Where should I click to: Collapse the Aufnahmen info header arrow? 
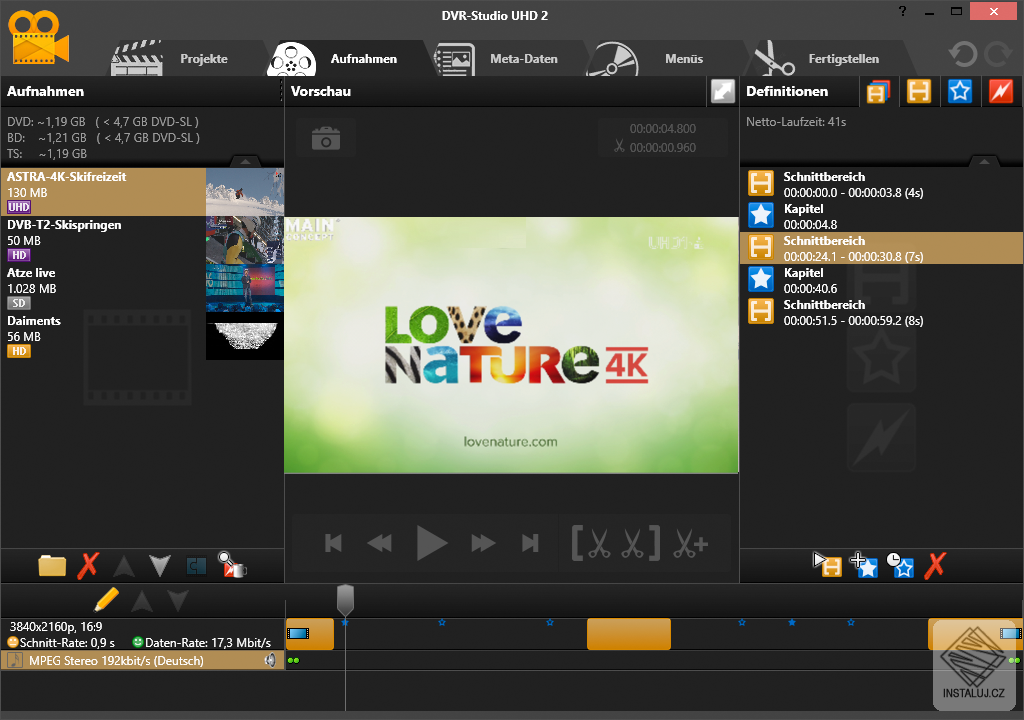[243, 161]
